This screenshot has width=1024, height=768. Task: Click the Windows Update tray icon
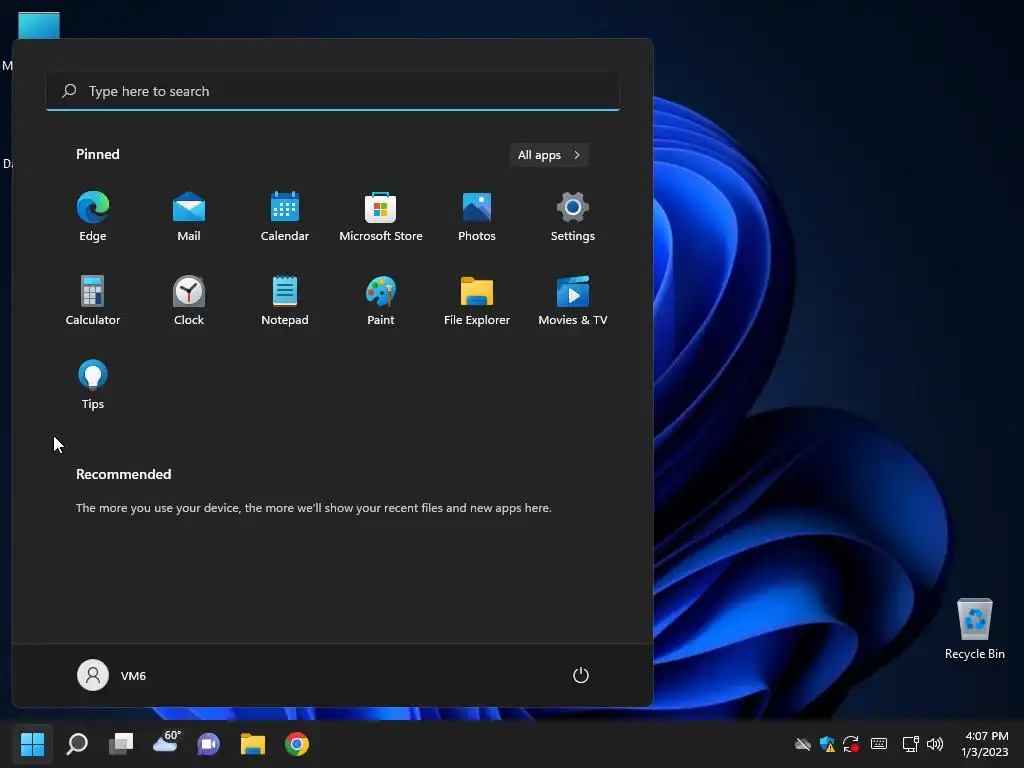pyautogui.click(x=851, y=744)
